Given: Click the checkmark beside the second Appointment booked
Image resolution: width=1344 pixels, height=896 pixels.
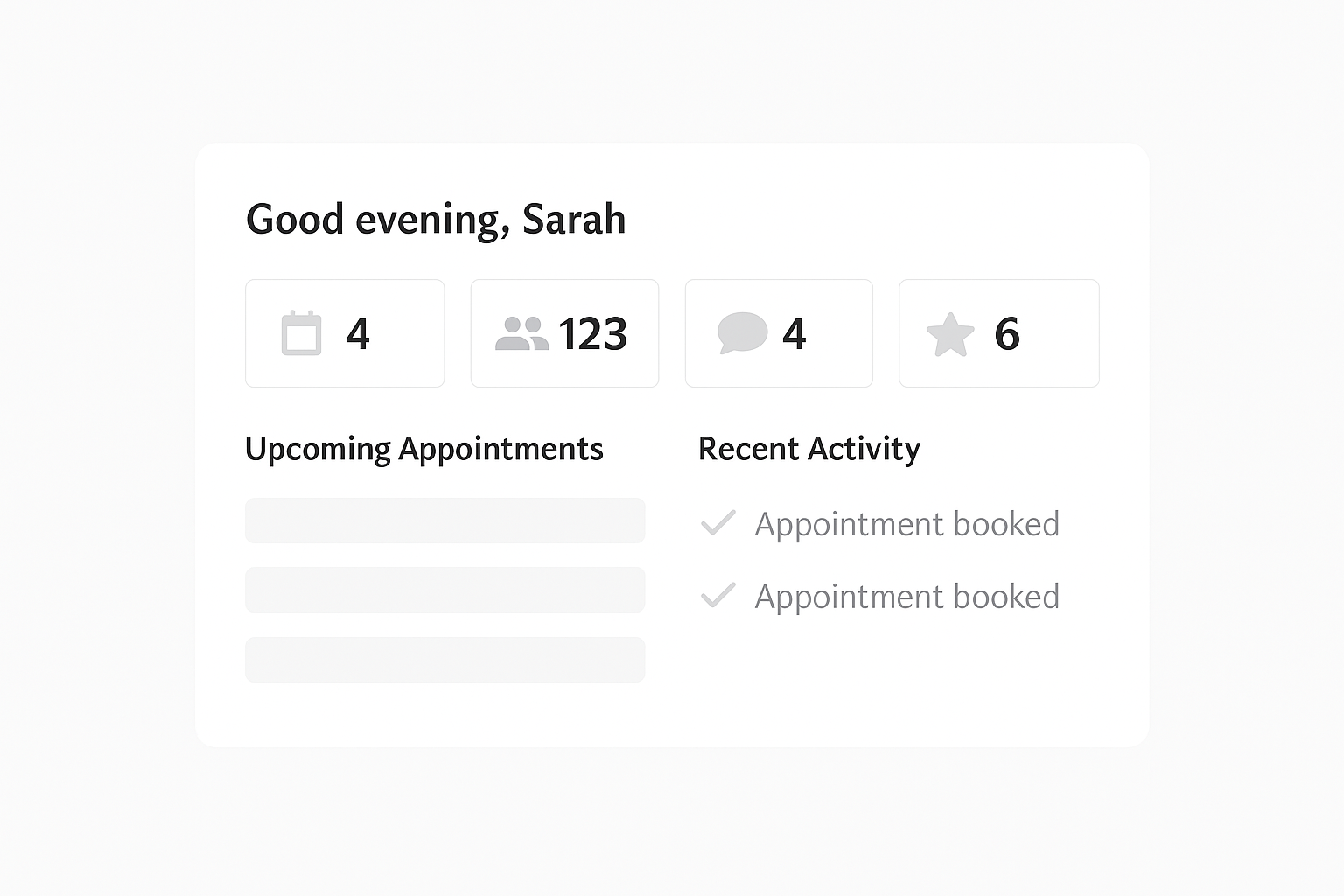Looking at the screenshot, I should [x=717, y=596].
